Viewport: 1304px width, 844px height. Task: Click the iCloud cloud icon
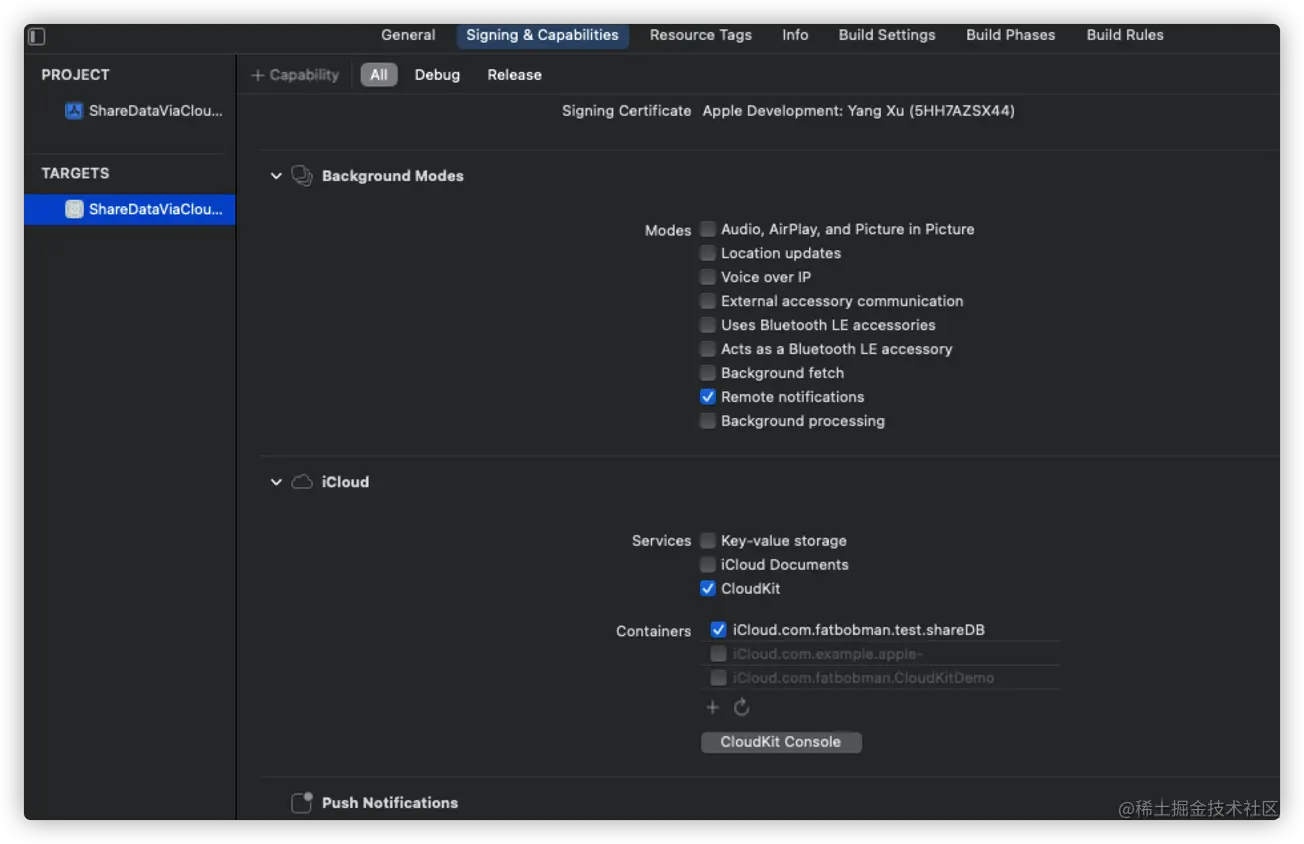click(x=302, y=482)
